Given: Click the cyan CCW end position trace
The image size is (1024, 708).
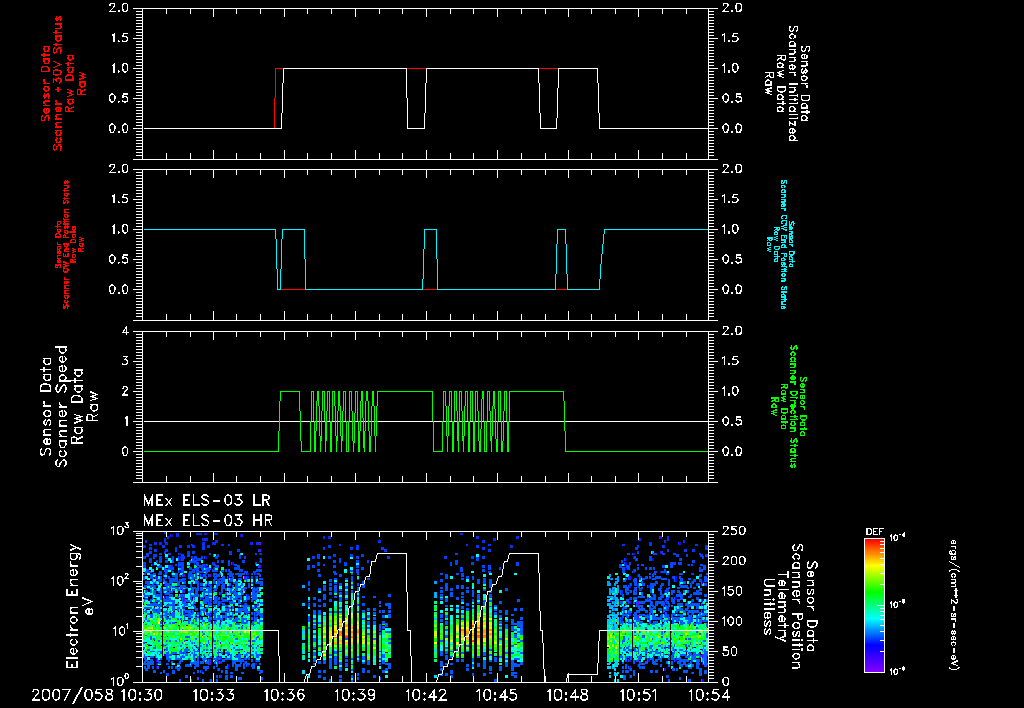Looking at the screenshot, I should (x=366, y=289).
